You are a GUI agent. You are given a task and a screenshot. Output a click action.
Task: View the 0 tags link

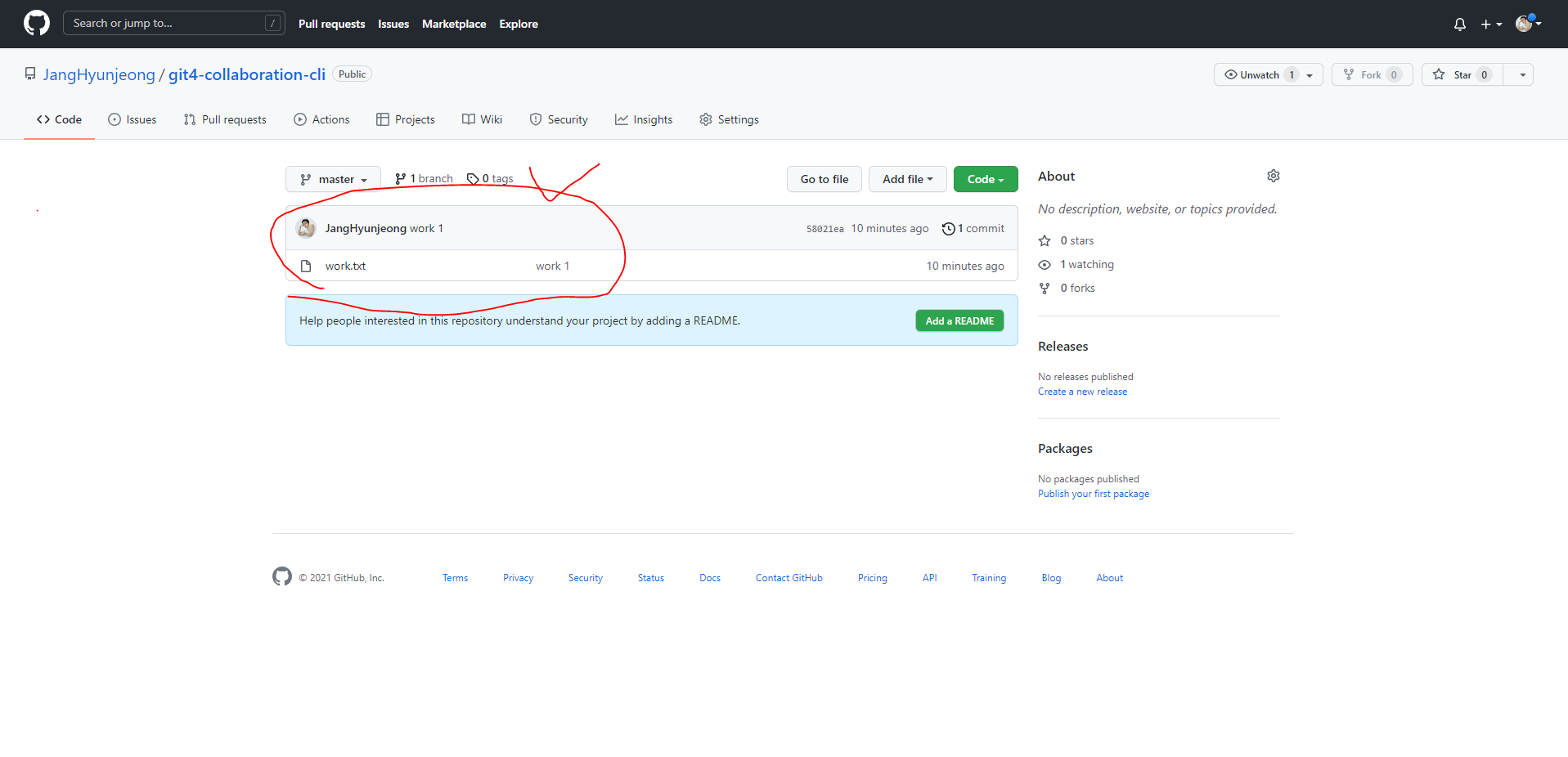pyautogui.click(x=490, y=178)
